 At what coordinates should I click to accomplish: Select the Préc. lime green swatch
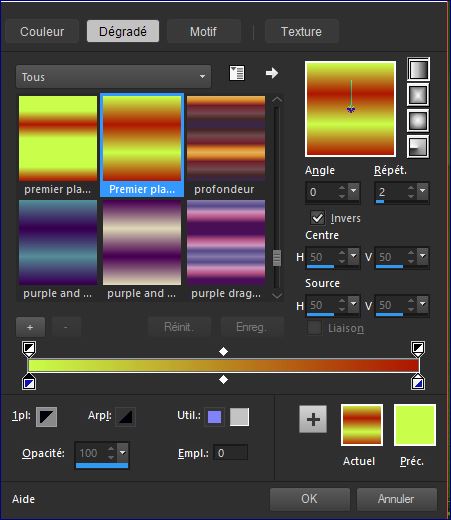pyautogui.click(x=415, y=425)
